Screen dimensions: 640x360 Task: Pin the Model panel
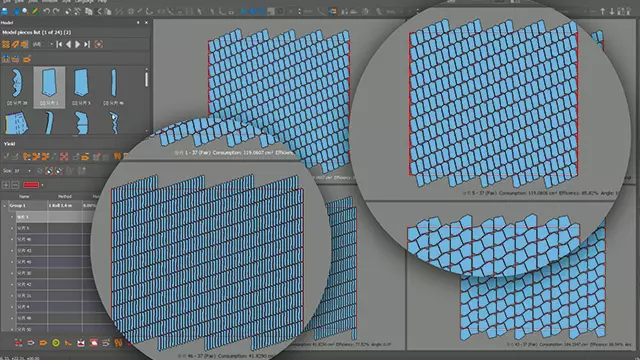tap(138, 22)
